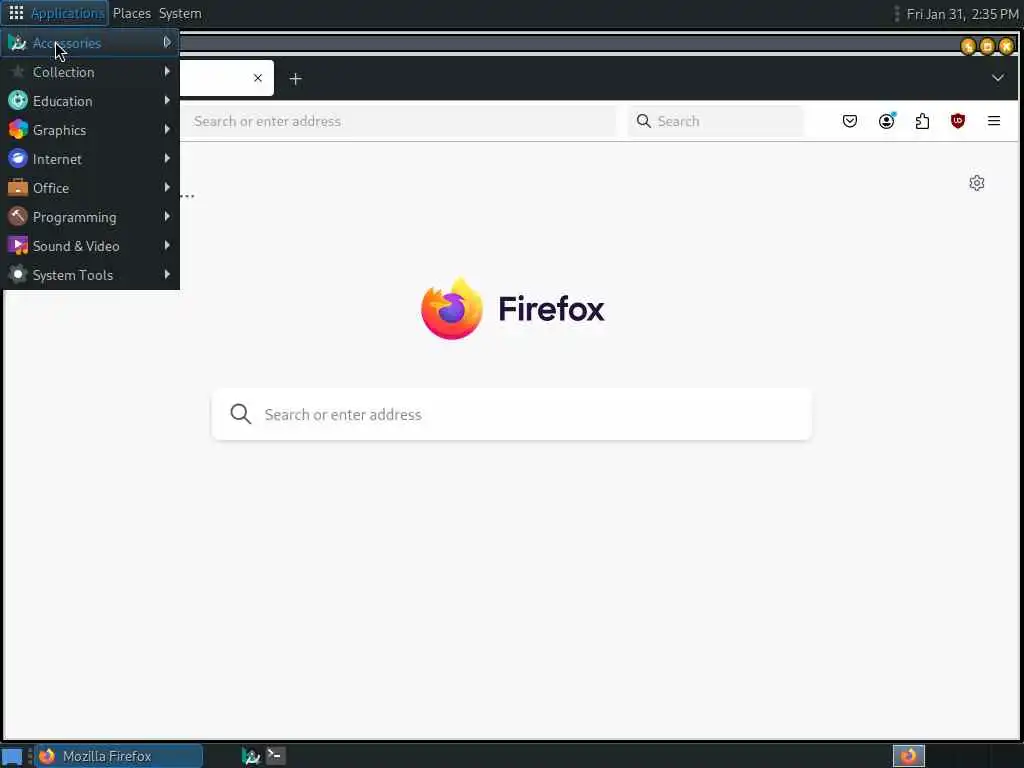
Task: Open the System Tools menu category
Action: 90,275
